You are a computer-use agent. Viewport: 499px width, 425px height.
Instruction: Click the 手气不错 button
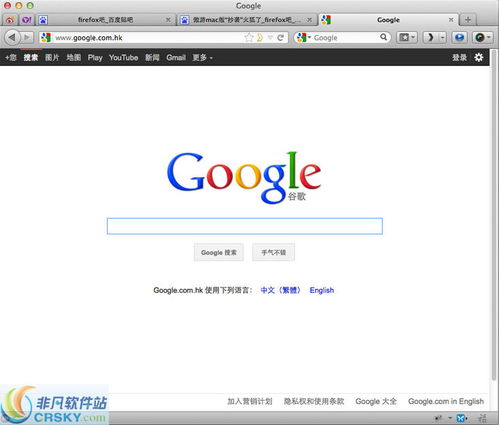click(273, 252)
